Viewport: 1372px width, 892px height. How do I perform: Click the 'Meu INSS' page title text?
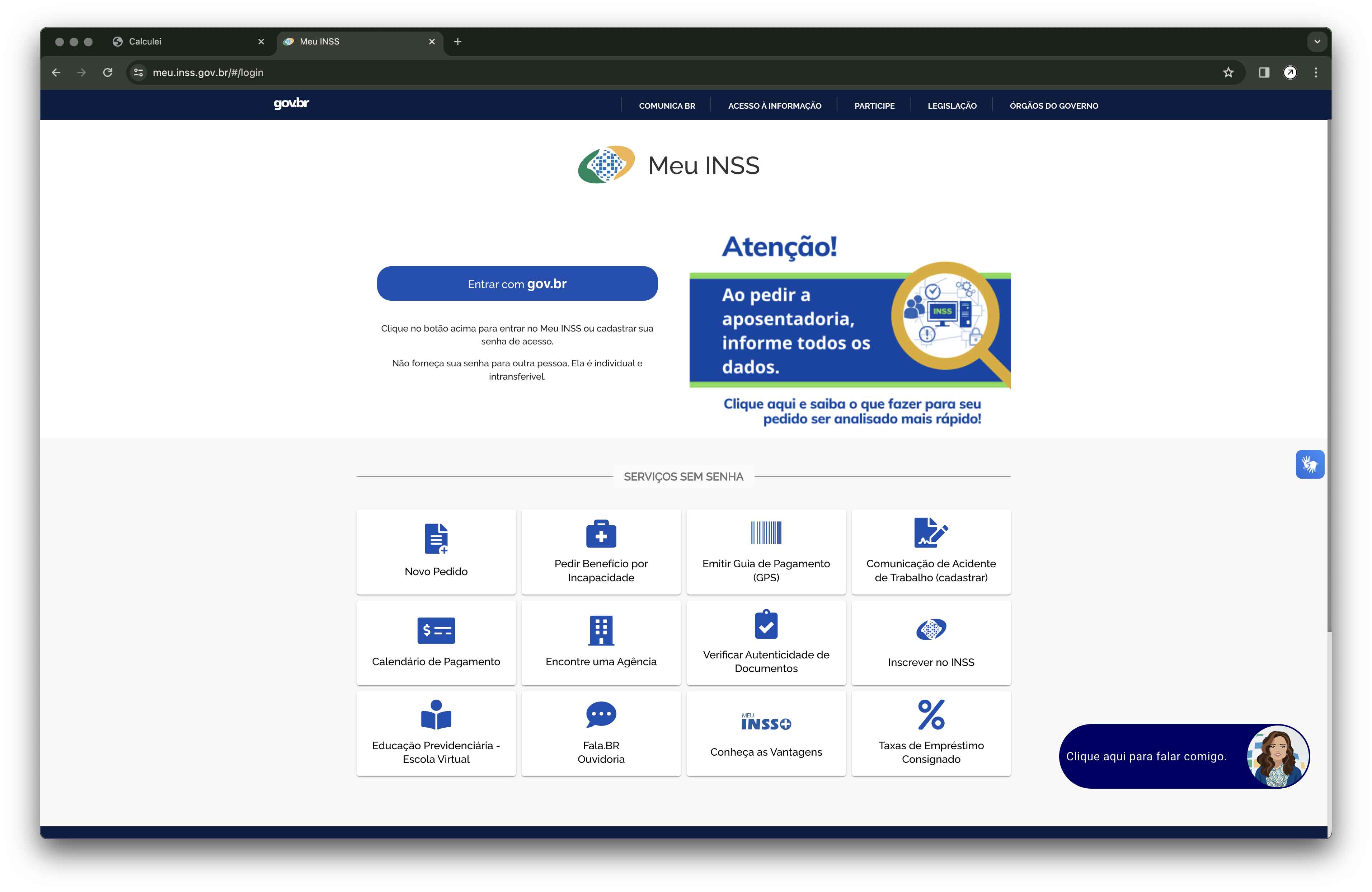(x=703, y=165)
